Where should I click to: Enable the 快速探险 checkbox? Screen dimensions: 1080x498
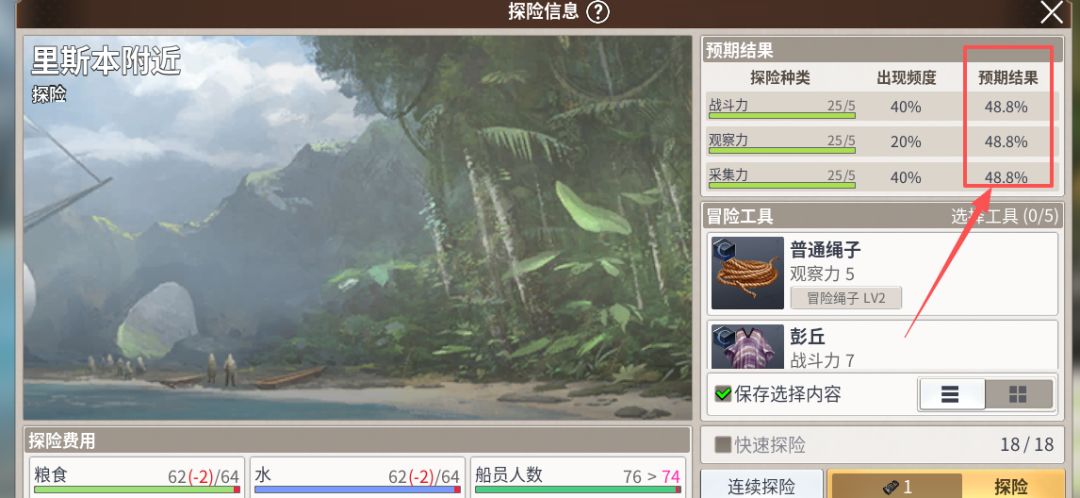pos(723,444)
